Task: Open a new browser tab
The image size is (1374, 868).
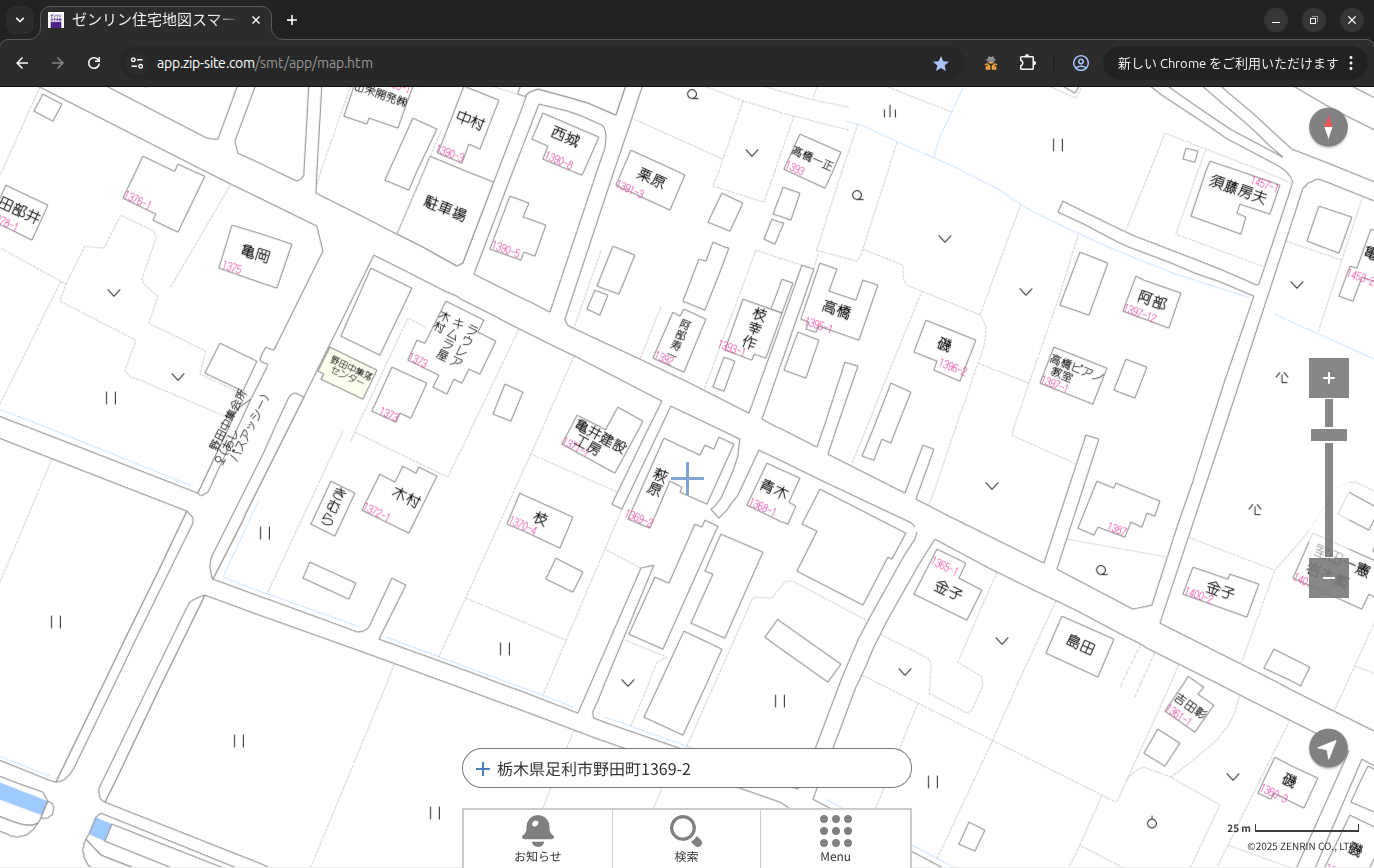Action: pos(291,20)
